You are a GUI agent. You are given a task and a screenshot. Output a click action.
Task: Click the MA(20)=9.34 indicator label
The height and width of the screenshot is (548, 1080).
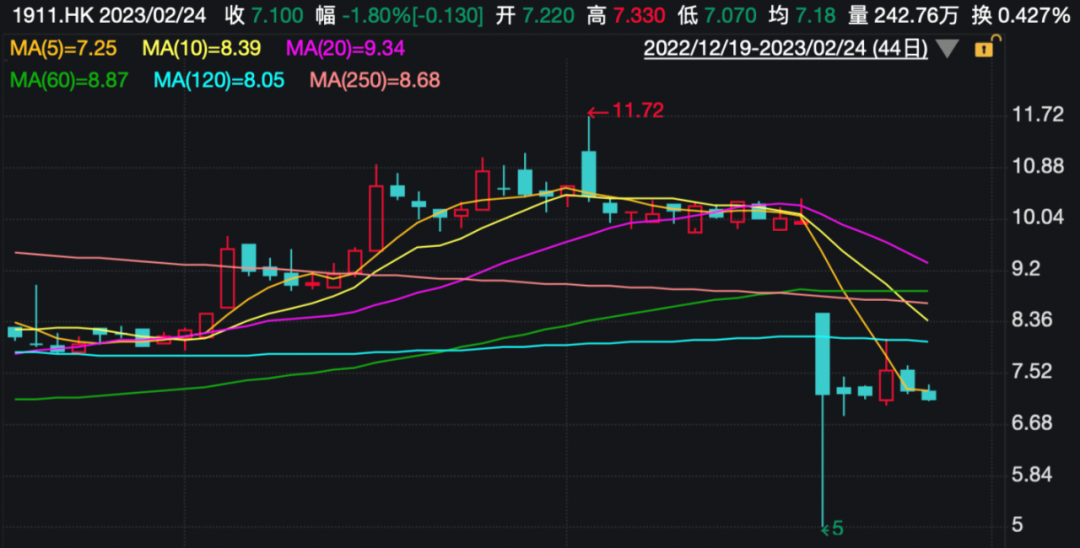click(x=345, y=48)
